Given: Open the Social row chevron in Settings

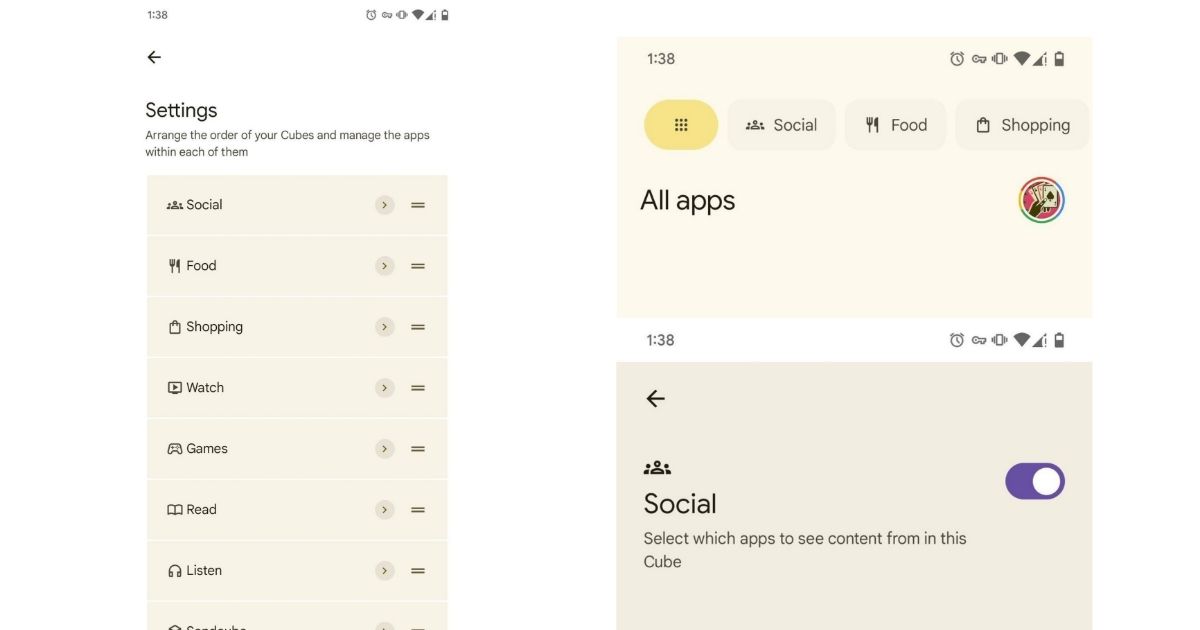Looking at the screenshot, I should click(385, 205).
